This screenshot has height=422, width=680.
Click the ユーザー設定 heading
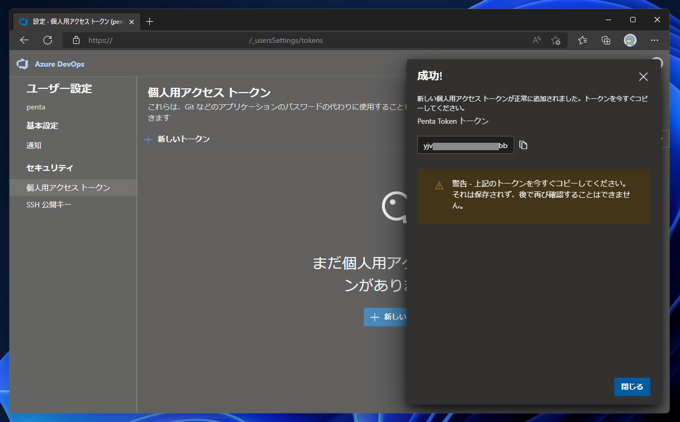coord(59,88)
